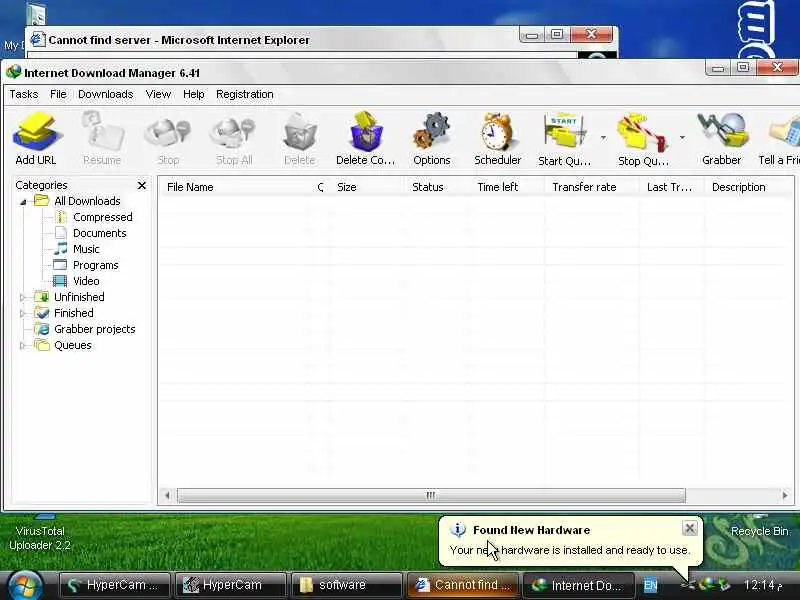Click the Found New Hardware notification text

[570, 550]
